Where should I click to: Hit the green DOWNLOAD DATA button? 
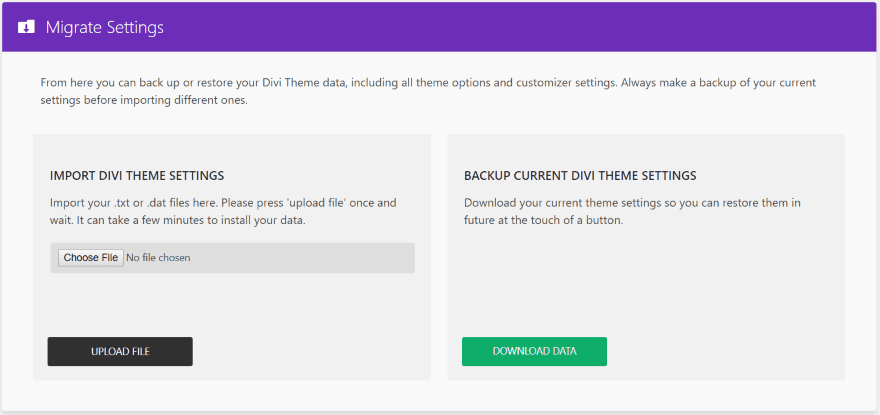coord(534,351)
